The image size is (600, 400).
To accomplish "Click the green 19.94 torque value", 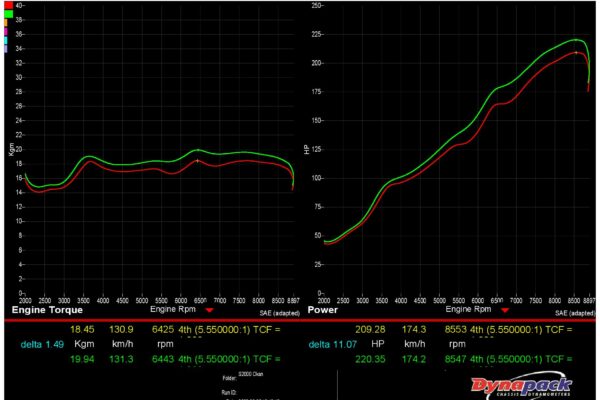I will [x=82, y=359].
